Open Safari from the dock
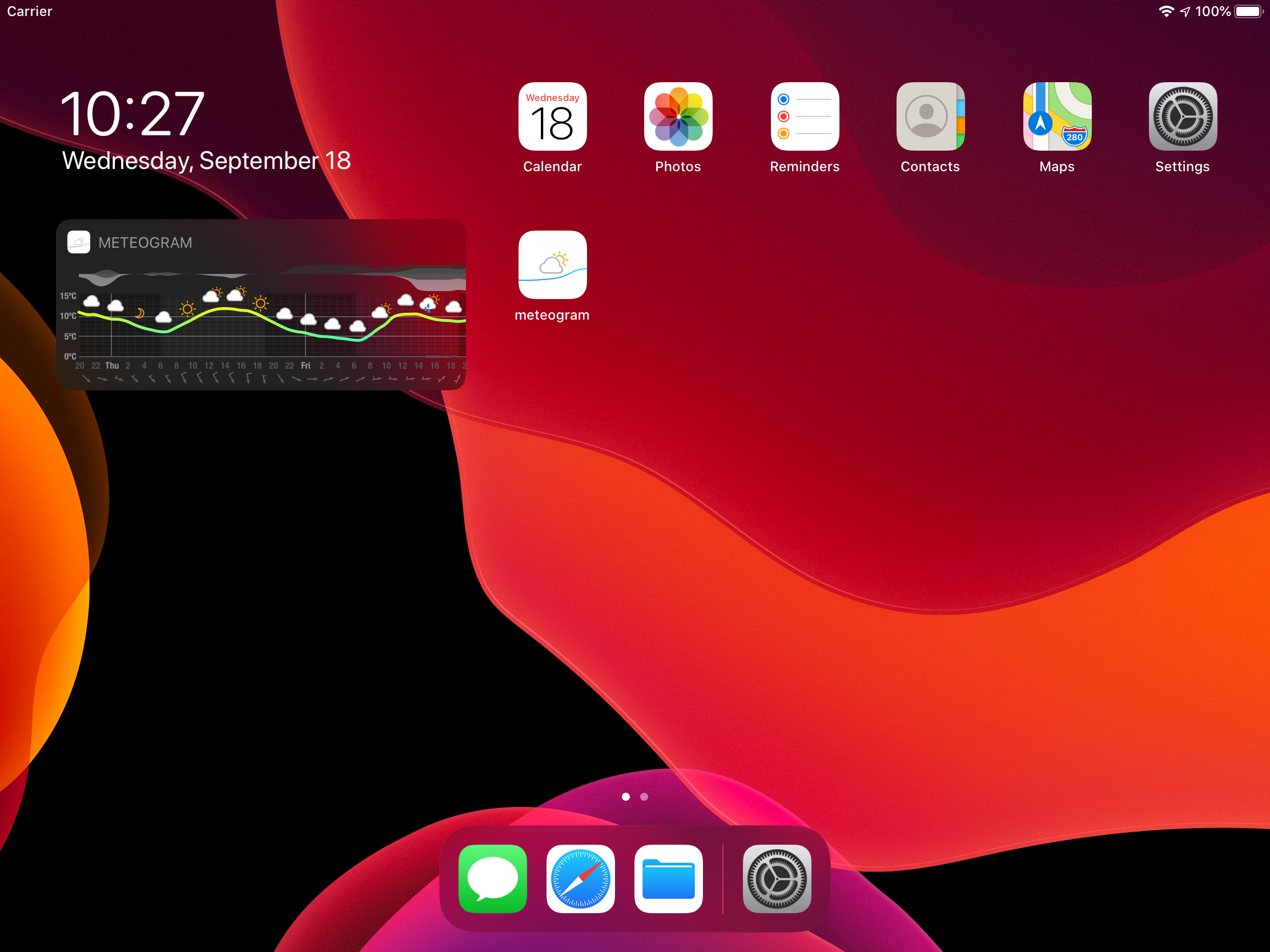The image size is (1270, 952). pos(580,878)
